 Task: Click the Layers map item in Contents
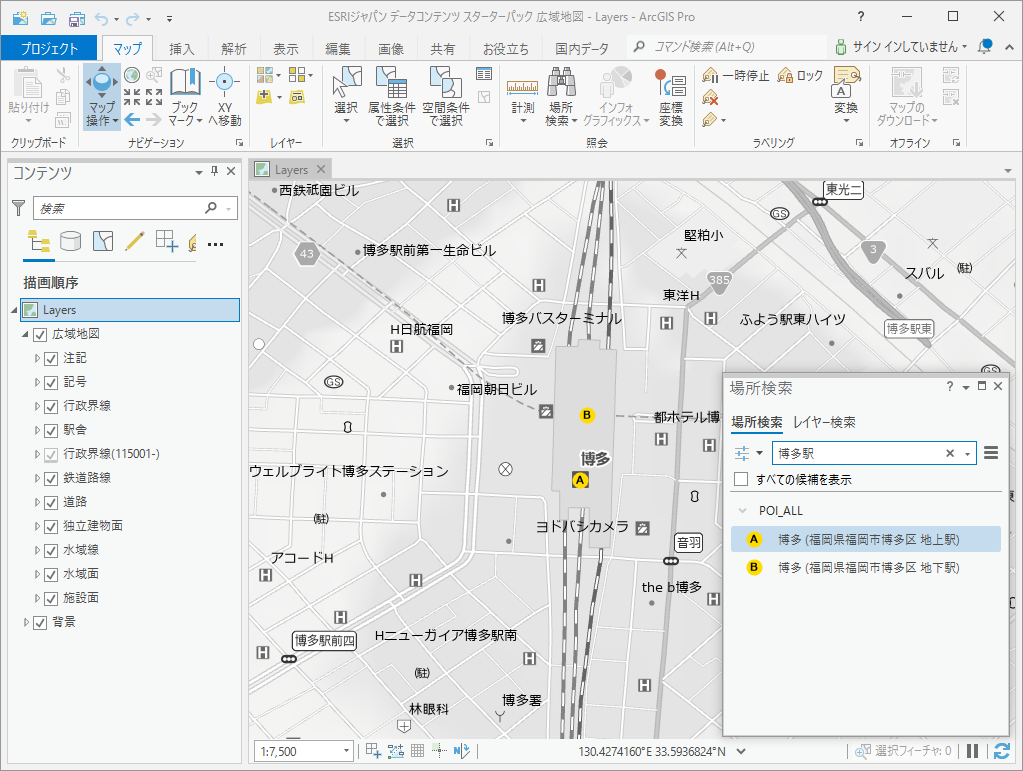coord(130,310)
